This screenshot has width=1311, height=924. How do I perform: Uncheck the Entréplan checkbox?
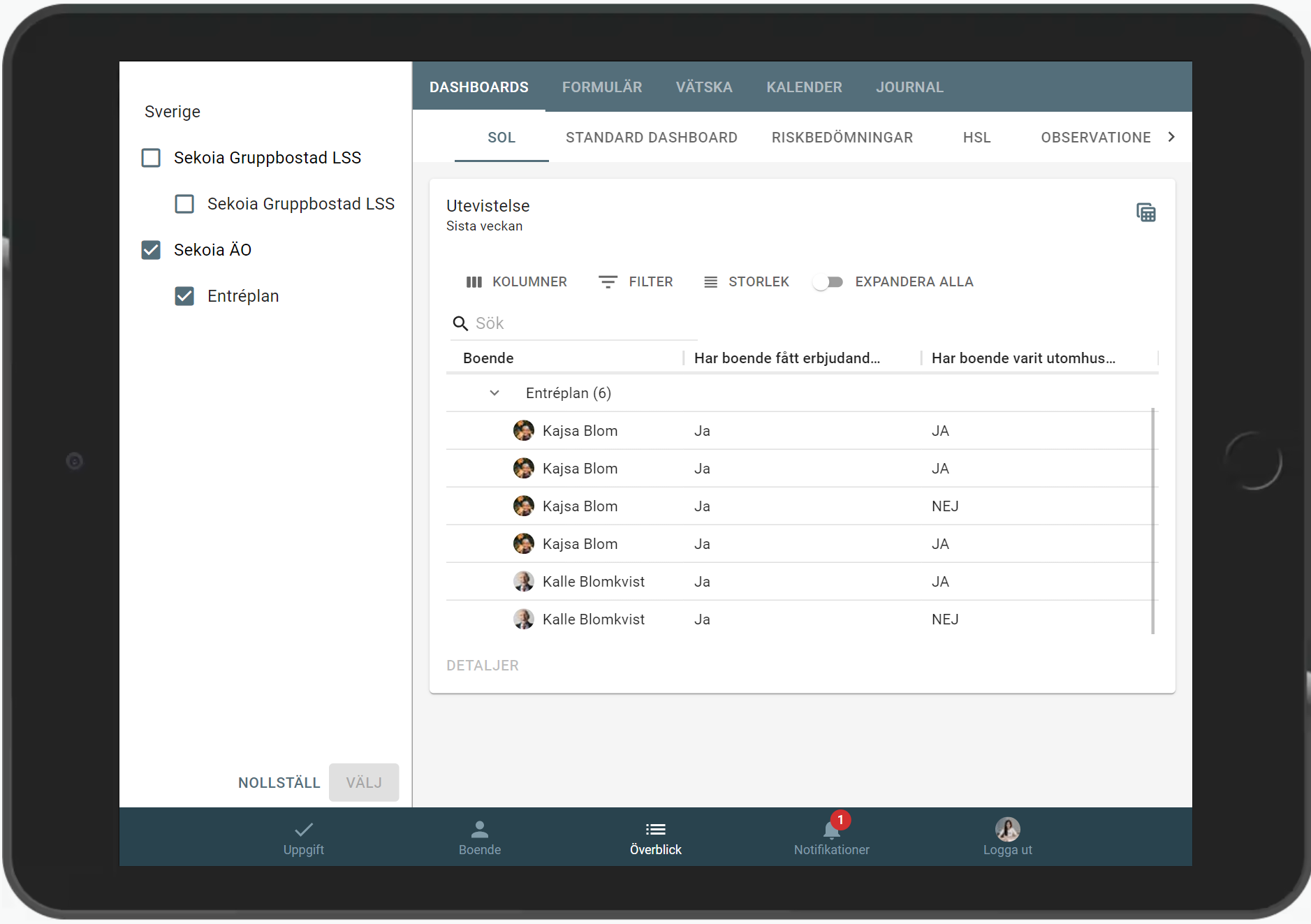click(x=184, y=296)
